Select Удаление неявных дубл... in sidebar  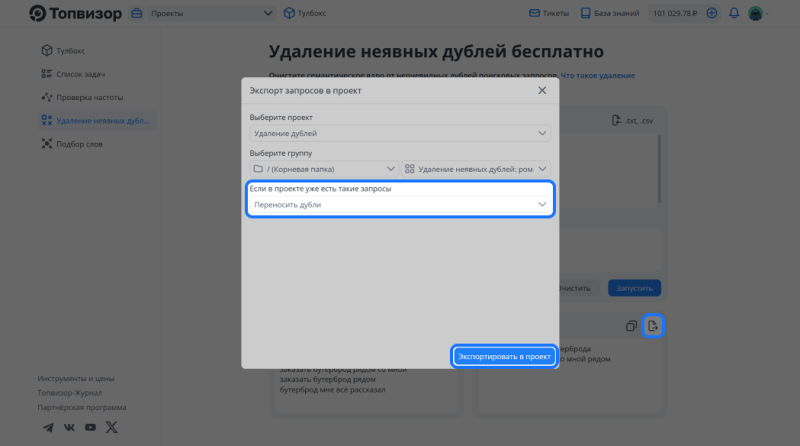coord(97,120)
